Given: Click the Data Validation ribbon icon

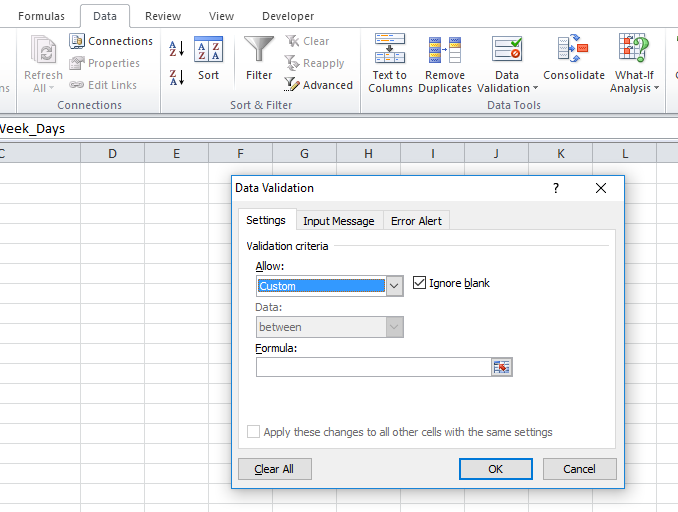Looking at the screenshot, I should 507,48.
